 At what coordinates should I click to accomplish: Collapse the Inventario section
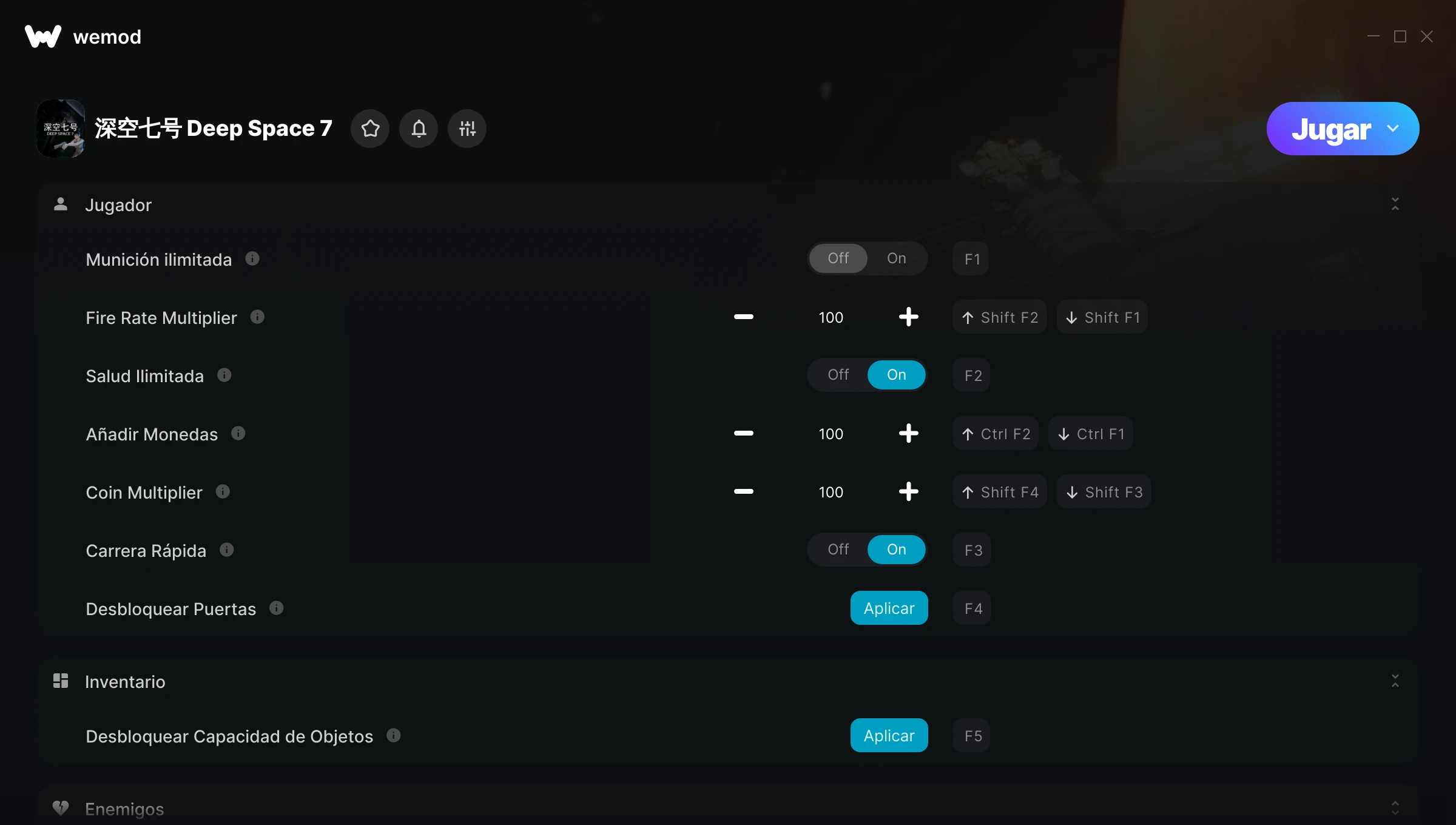(1395, 681)
